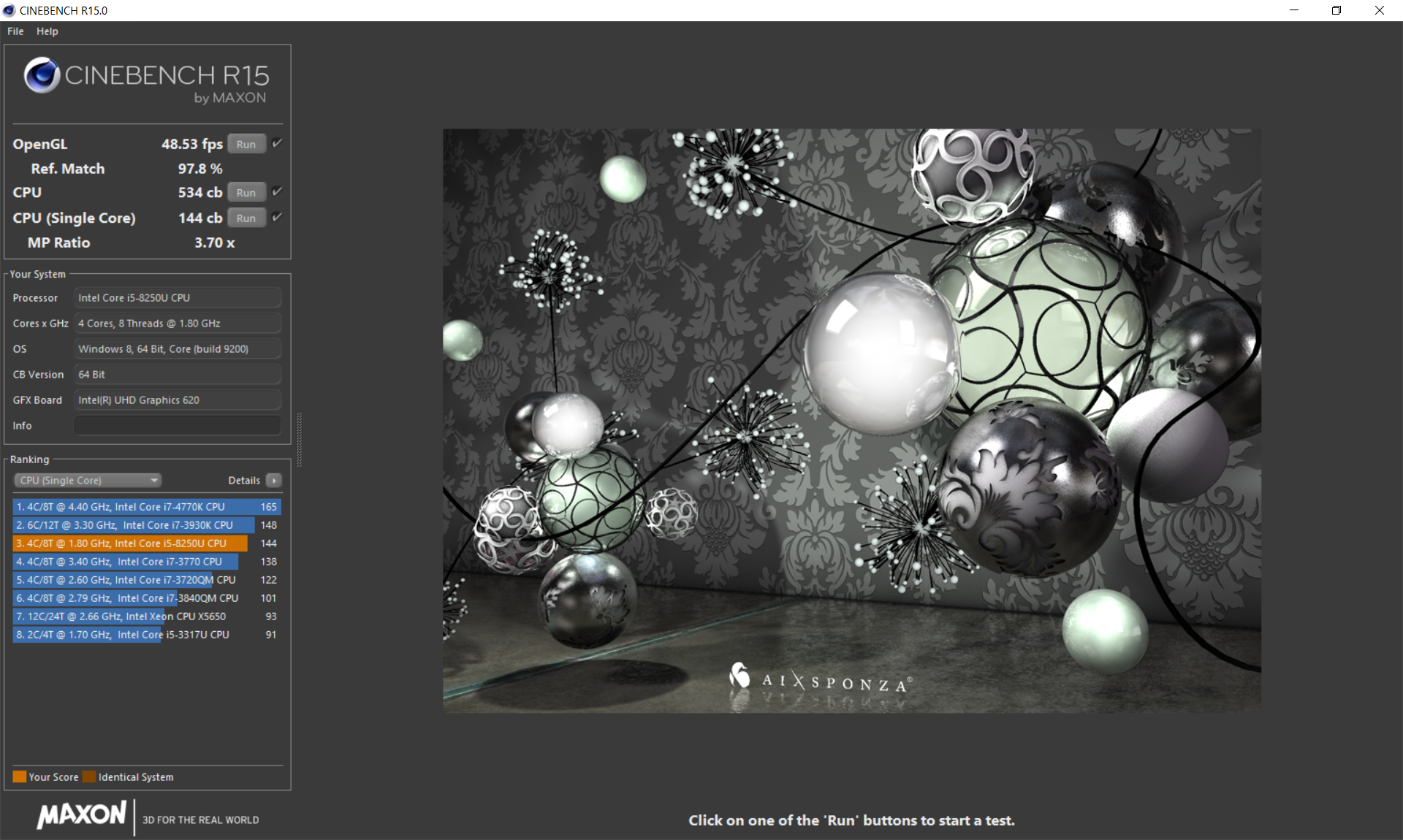Click the Identical System color swatch
Image resolution: width=1403 pixels, height=840 pixels.
pos(89,777)
